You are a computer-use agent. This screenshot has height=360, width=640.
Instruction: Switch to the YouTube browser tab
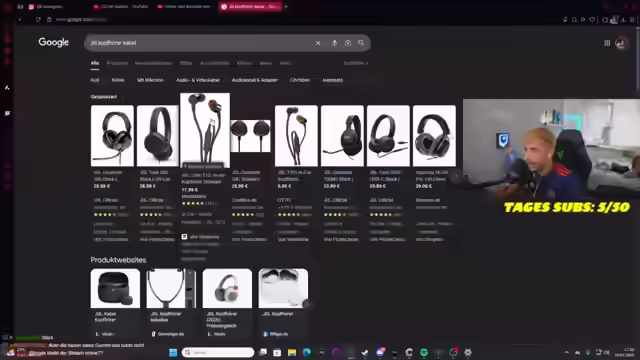point(121,7)
